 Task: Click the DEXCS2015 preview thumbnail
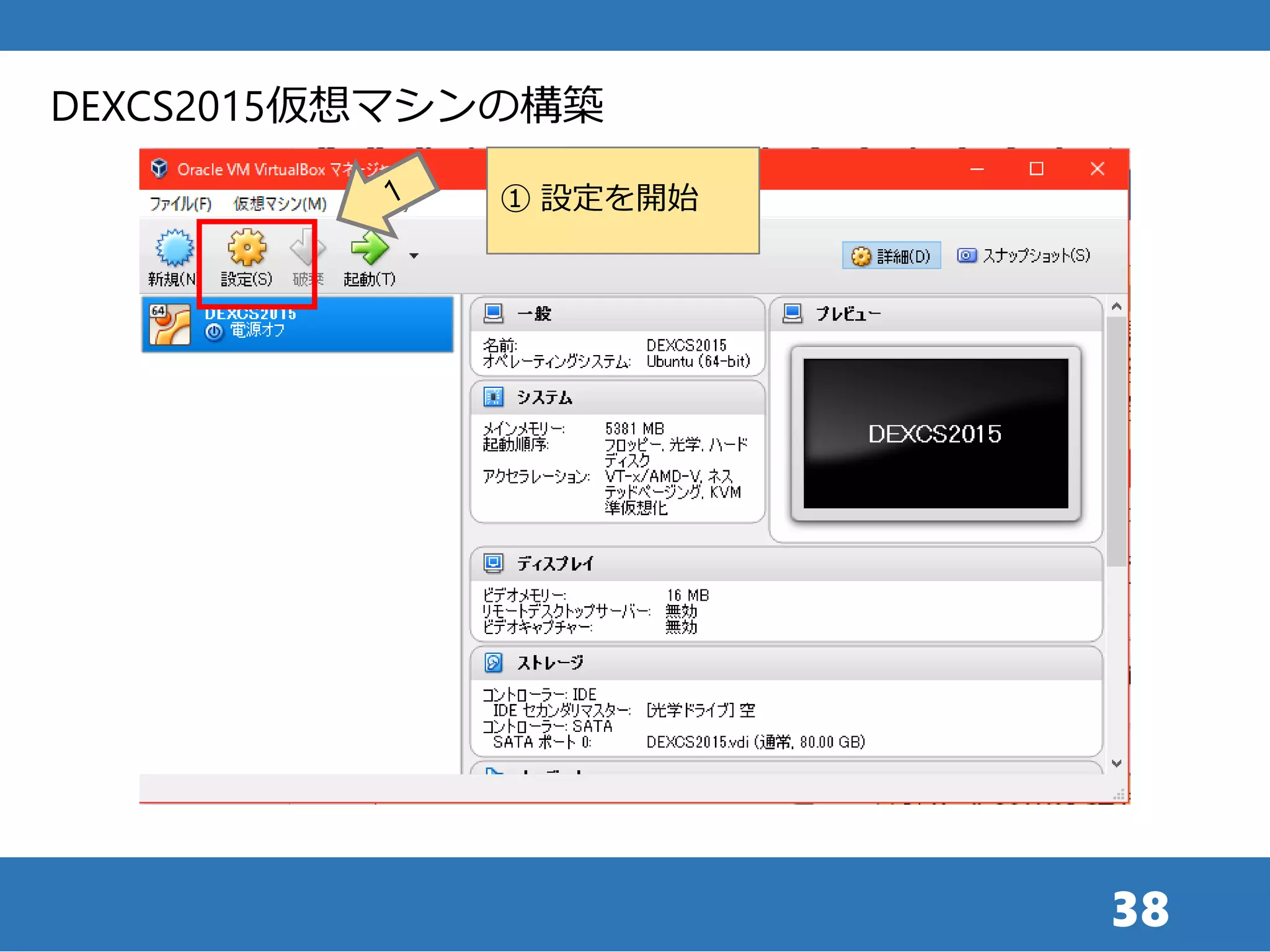point(936,433)
